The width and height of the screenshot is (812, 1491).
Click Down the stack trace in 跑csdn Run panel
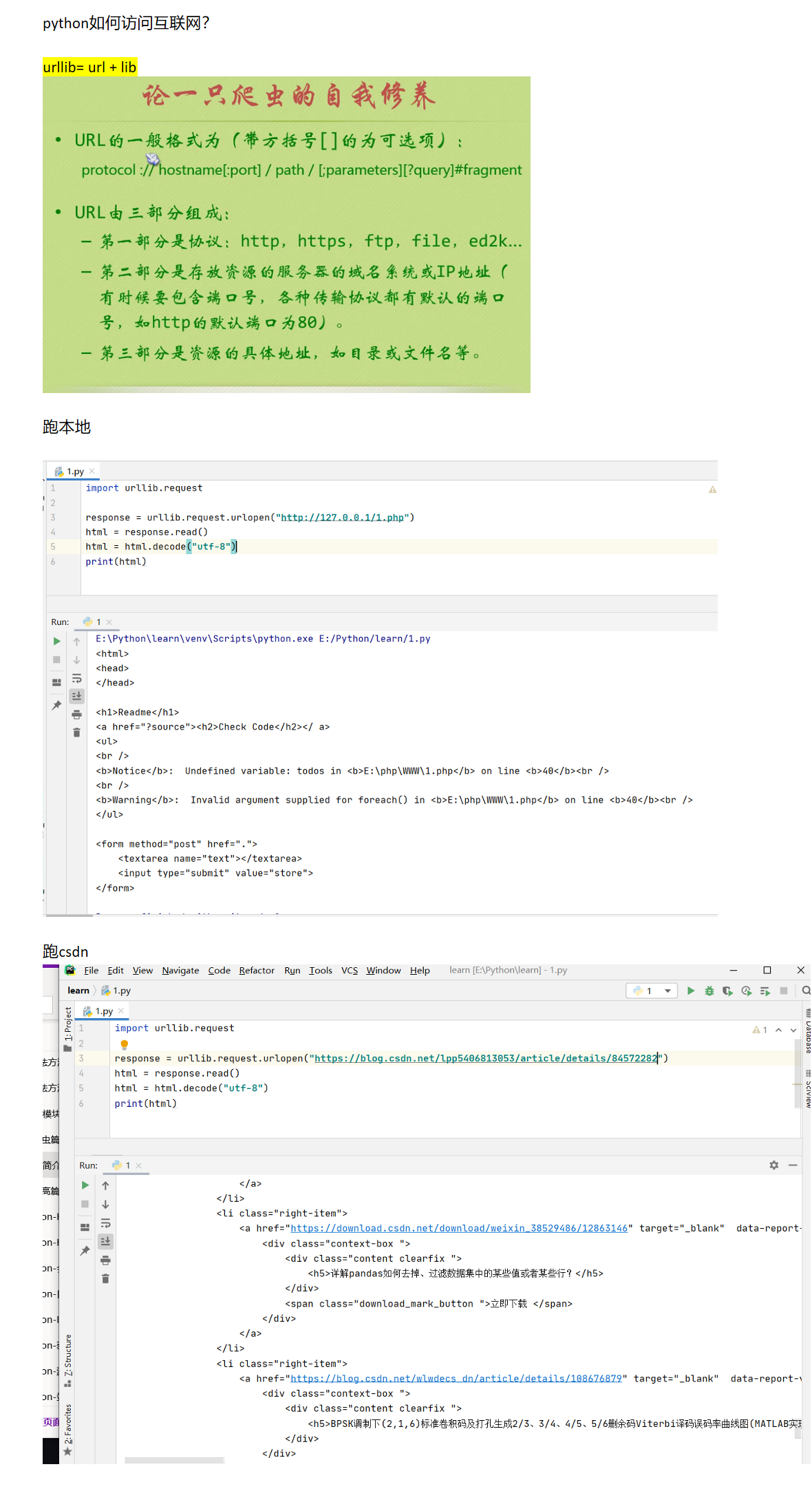(x=105, y=1205)
